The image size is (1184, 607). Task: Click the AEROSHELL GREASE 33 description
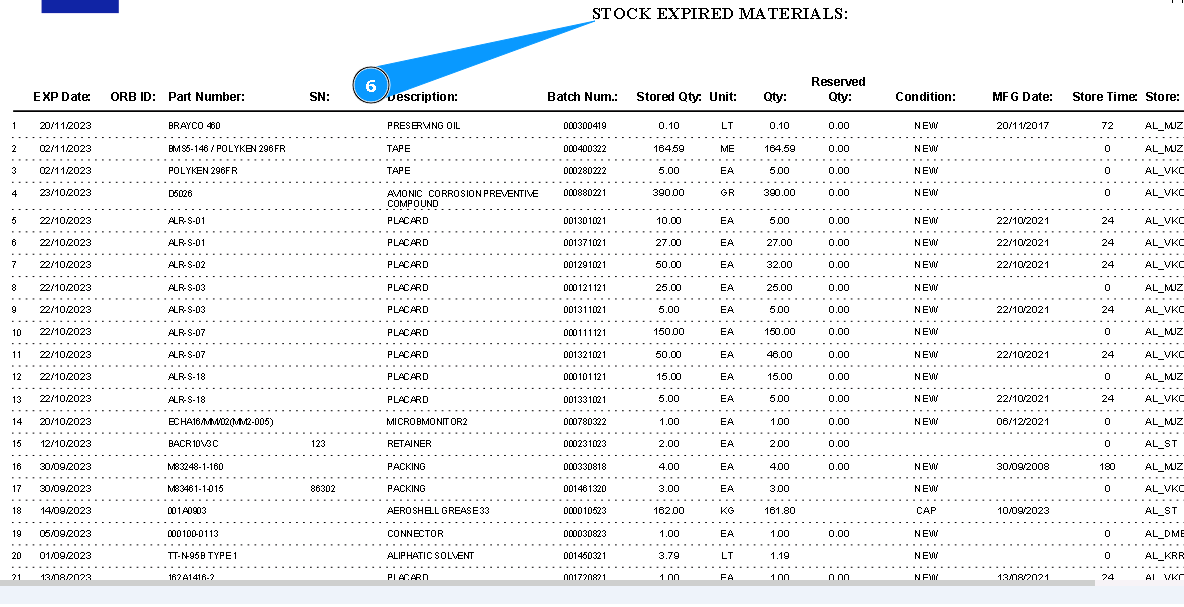coord(438,511)
